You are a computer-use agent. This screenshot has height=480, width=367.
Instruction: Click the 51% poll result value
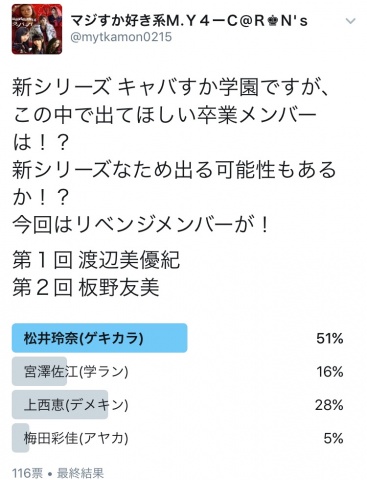coord(330,338)
